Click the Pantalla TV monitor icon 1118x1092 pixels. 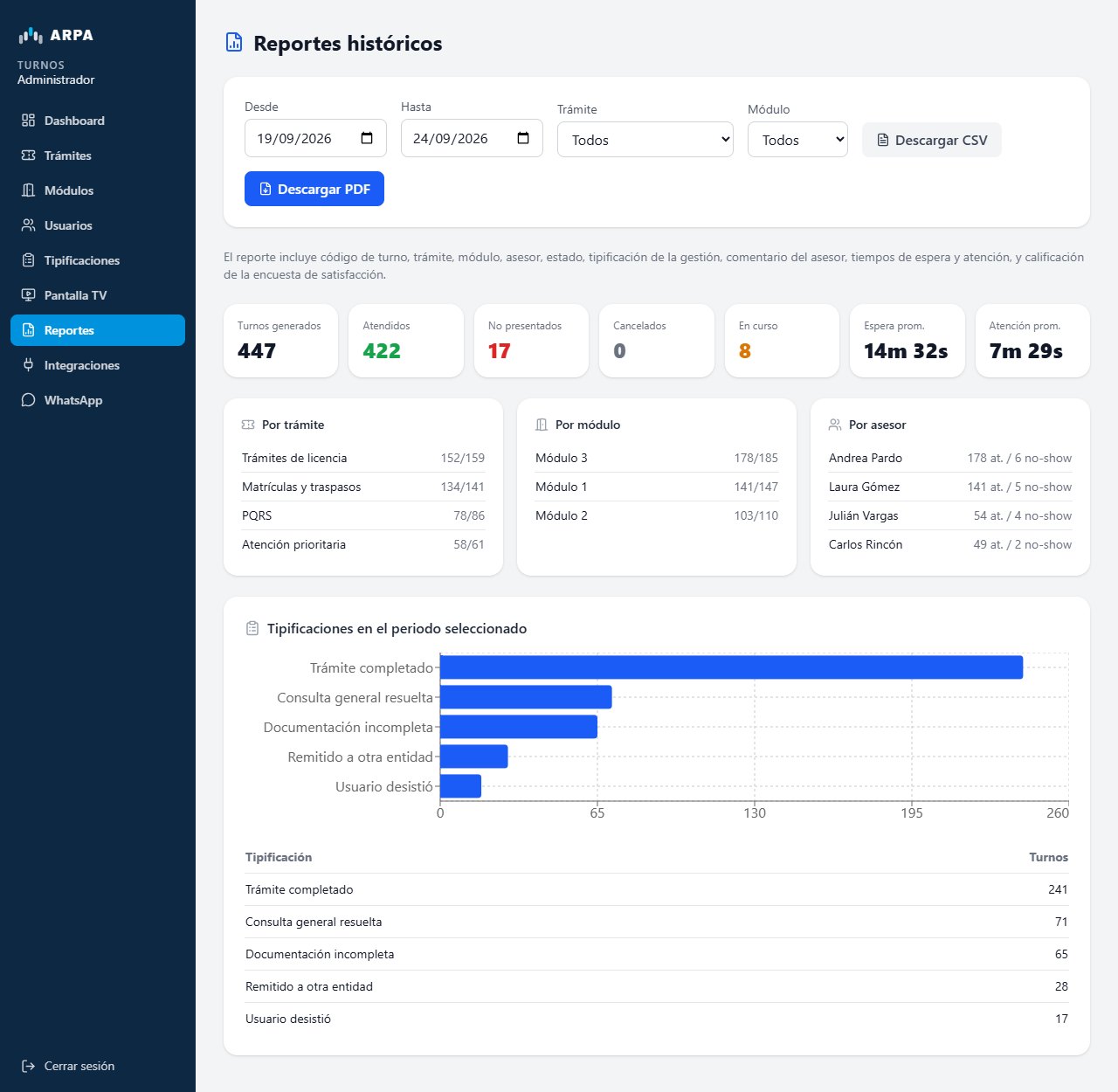point(28,295)
